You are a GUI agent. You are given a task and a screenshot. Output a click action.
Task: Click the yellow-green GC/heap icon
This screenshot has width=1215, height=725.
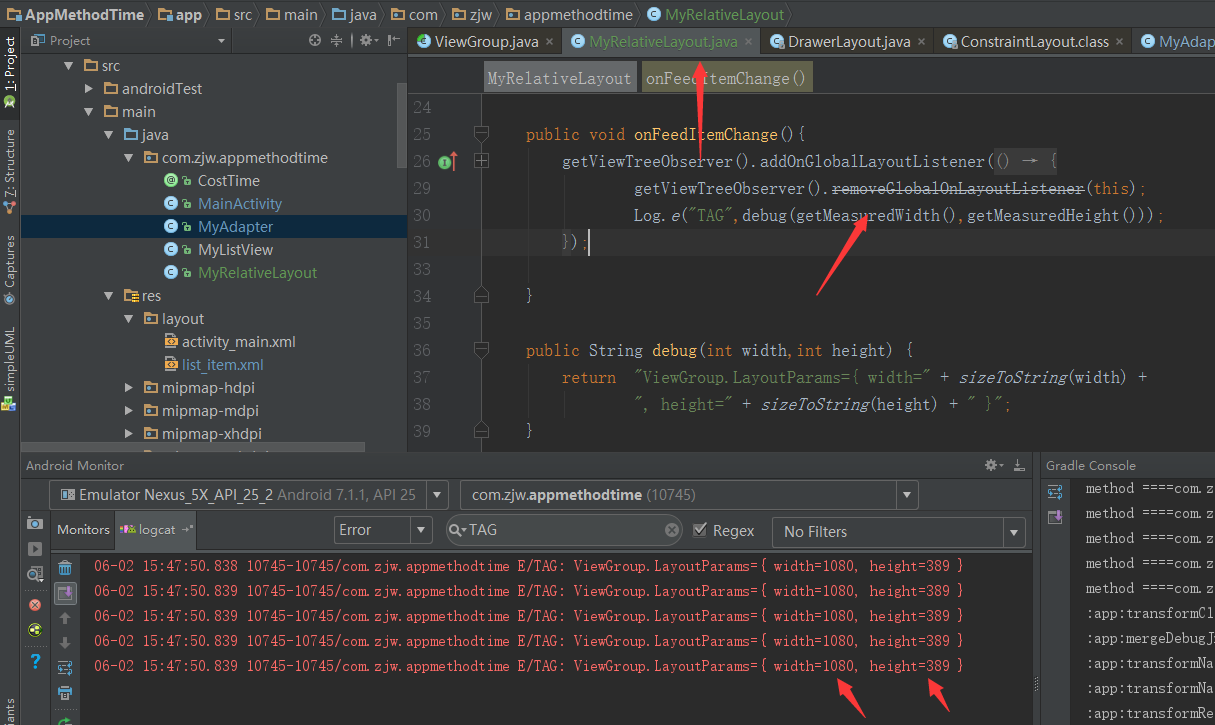35,631
